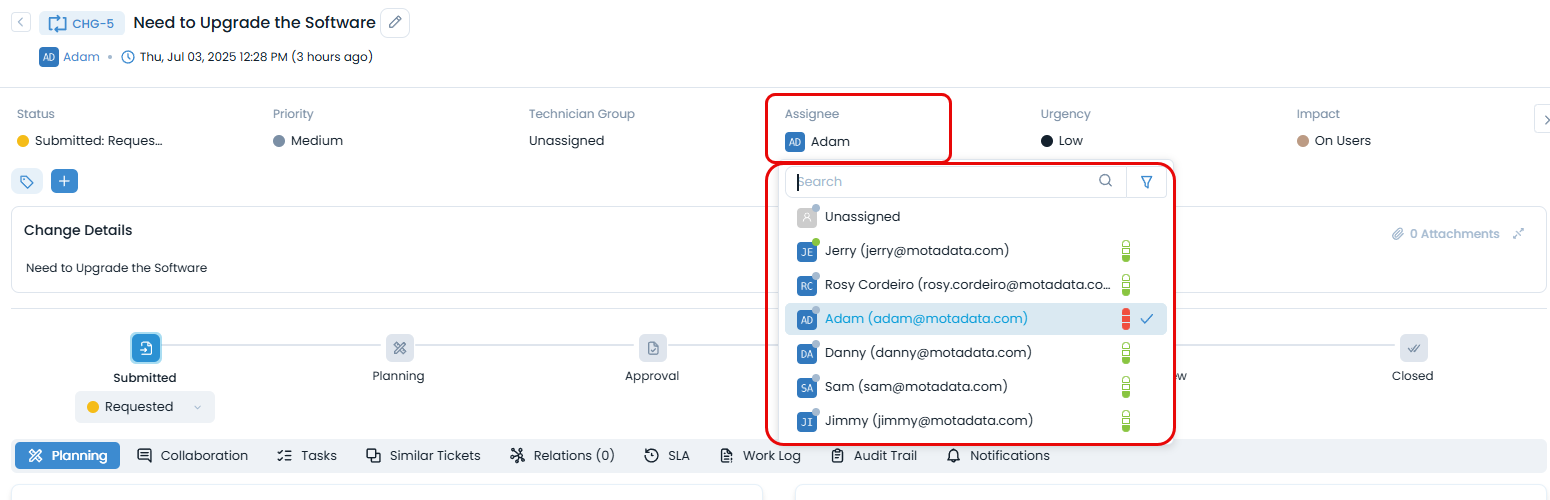This screenshot has width=1550, height=500.
Task: Switch to the Work Log tab
Action: pyautogui.click(x=760, y=456)
